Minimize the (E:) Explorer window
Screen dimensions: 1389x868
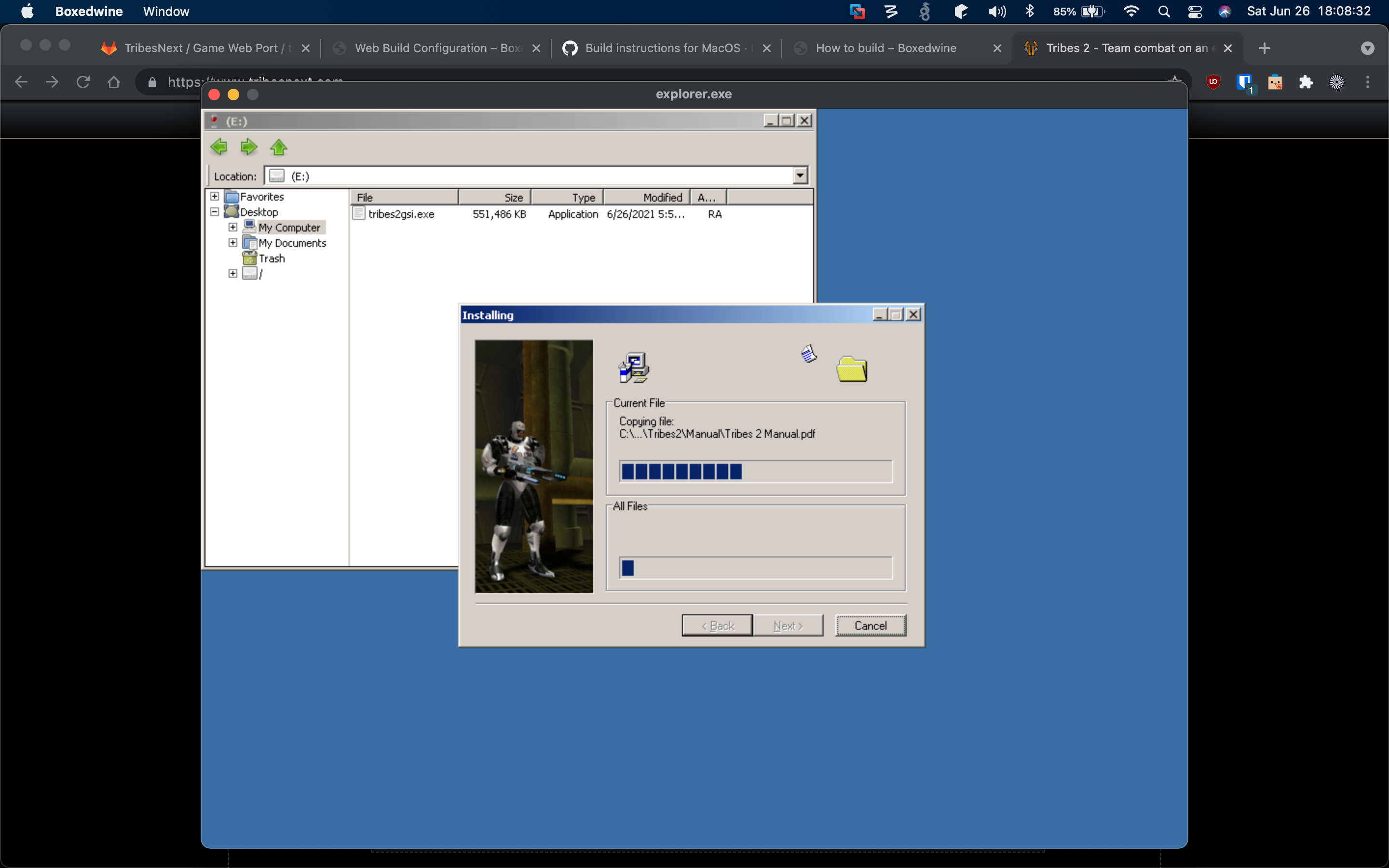[x=771, y=121]
